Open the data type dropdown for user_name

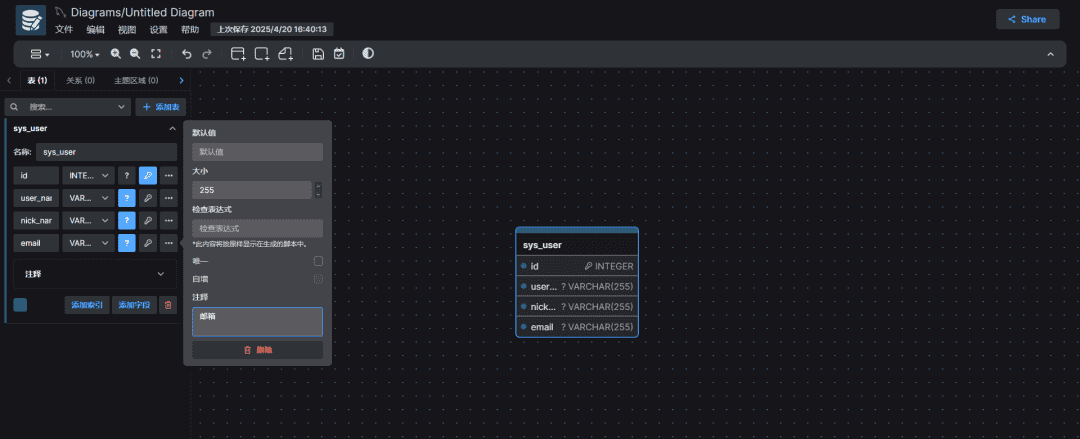[88, 198]
